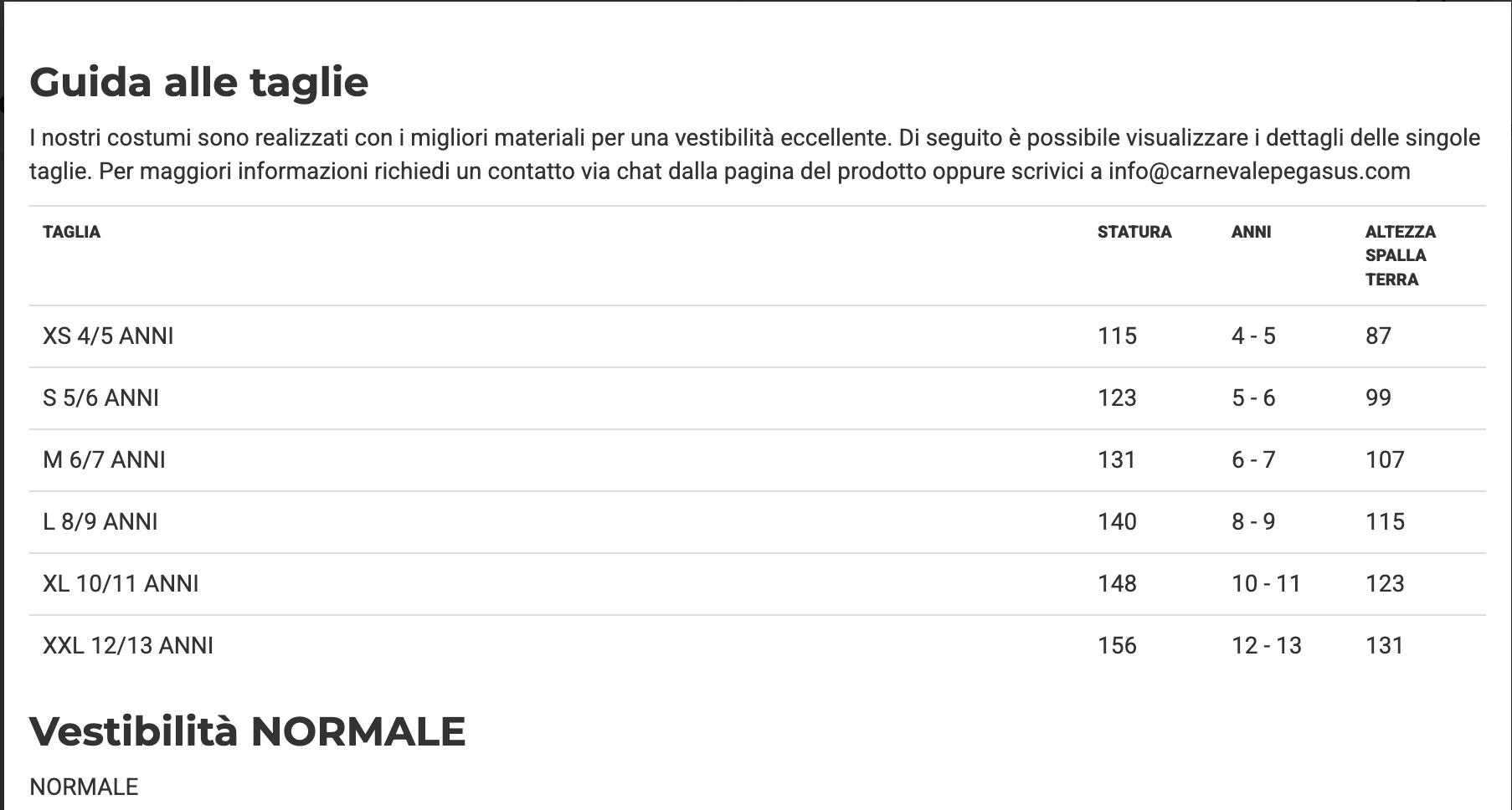
Task: Select the XXL 12/13 ANNI size row
Action: coord(128,646)
